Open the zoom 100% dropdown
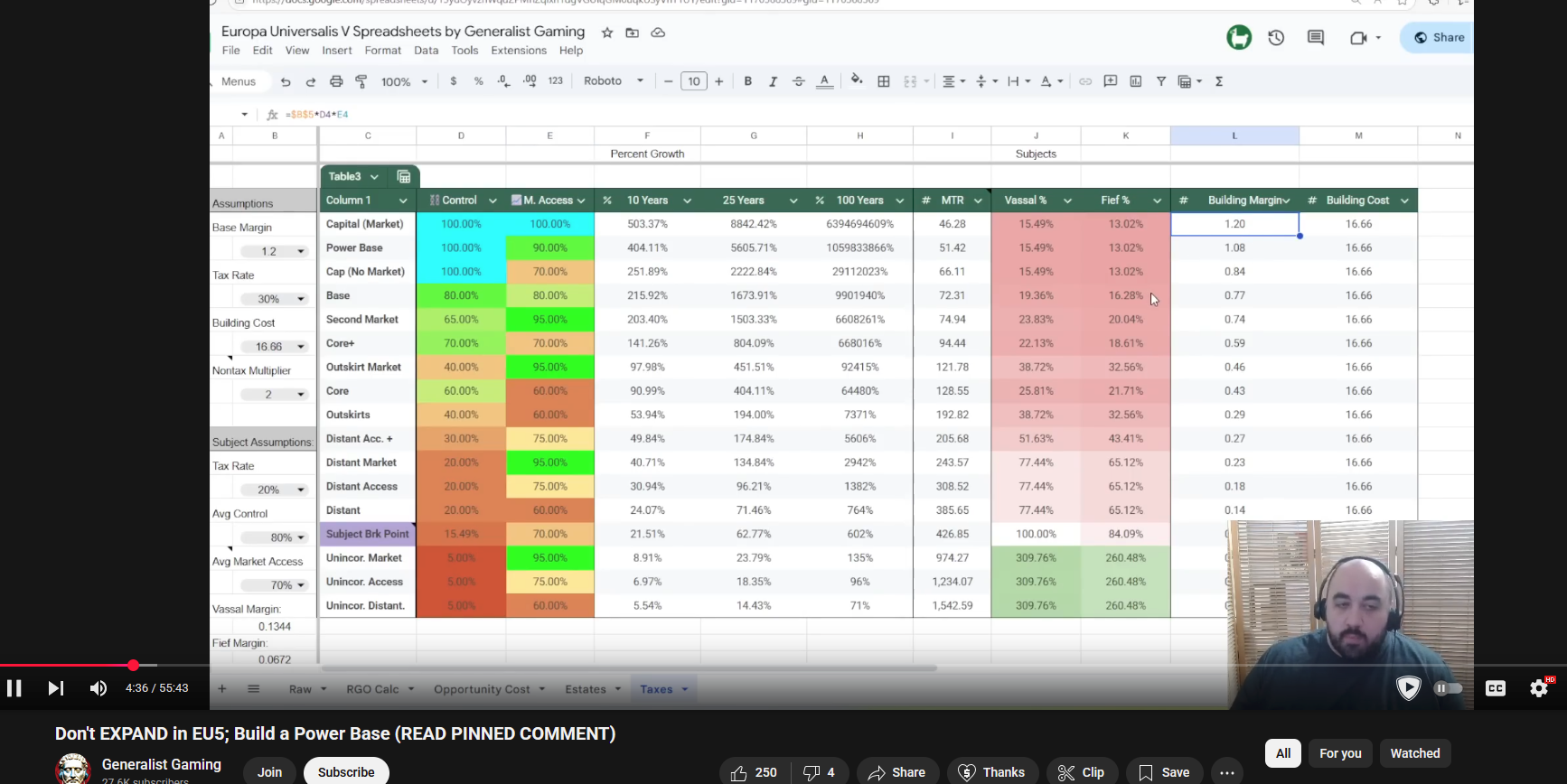The height and width of the screenshot is (784, 1567). pyautogui.click(x=404, y=81)
